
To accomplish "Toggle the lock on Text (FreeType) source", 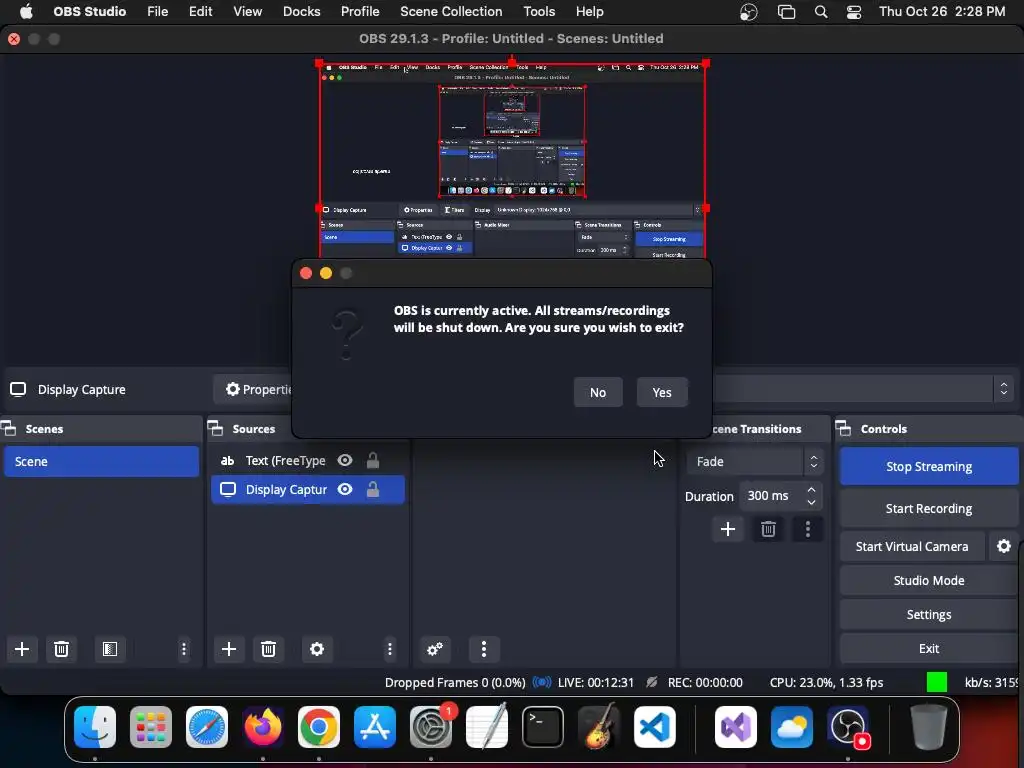I will [x=373, y=460].
